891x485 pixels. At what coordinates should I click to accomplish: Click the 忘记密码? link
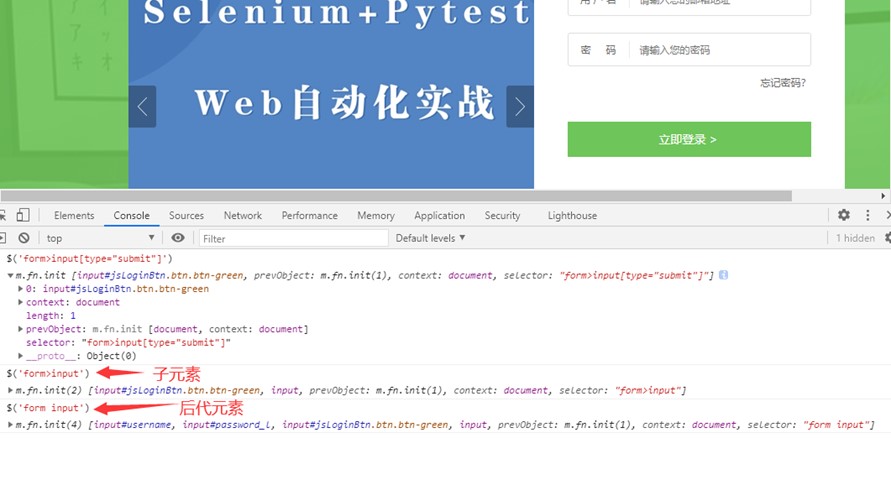[783, 83]
